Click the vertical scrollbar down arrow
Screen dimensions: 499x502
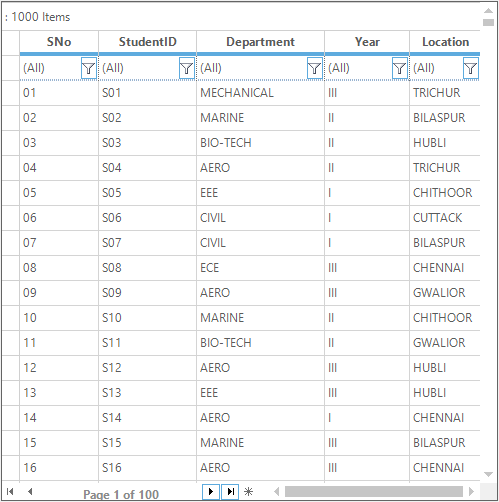pos(488,474)
